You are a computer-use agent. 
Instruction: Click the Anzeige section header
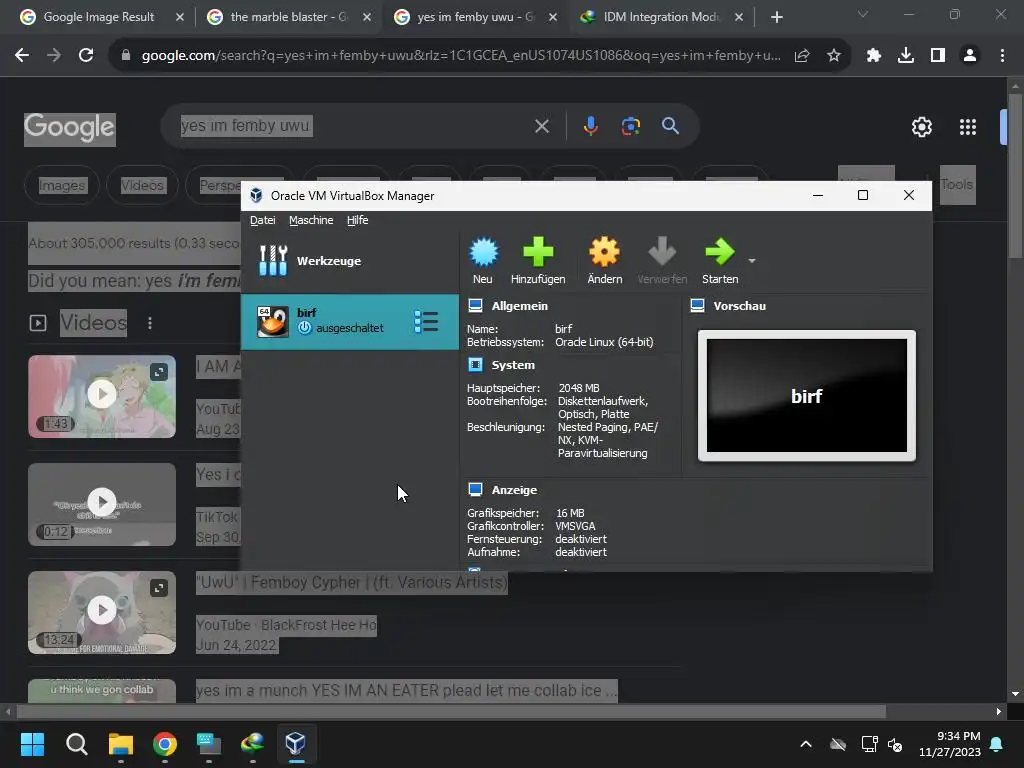514,490
